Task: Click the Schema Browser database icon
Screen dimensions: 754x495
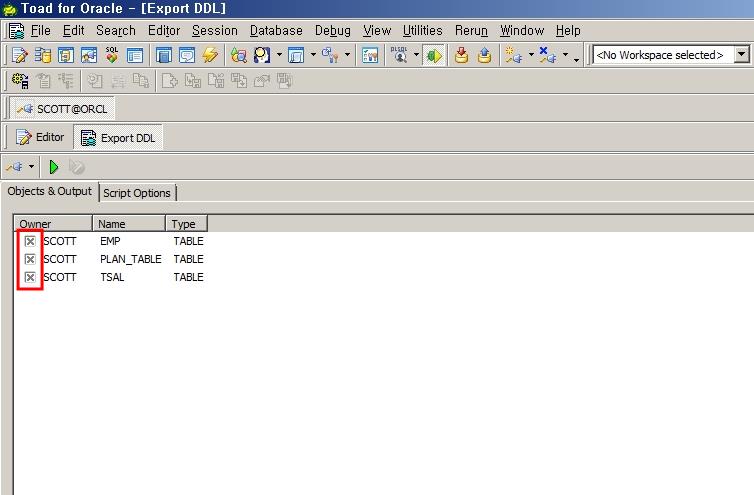Action: pos(42,55)
